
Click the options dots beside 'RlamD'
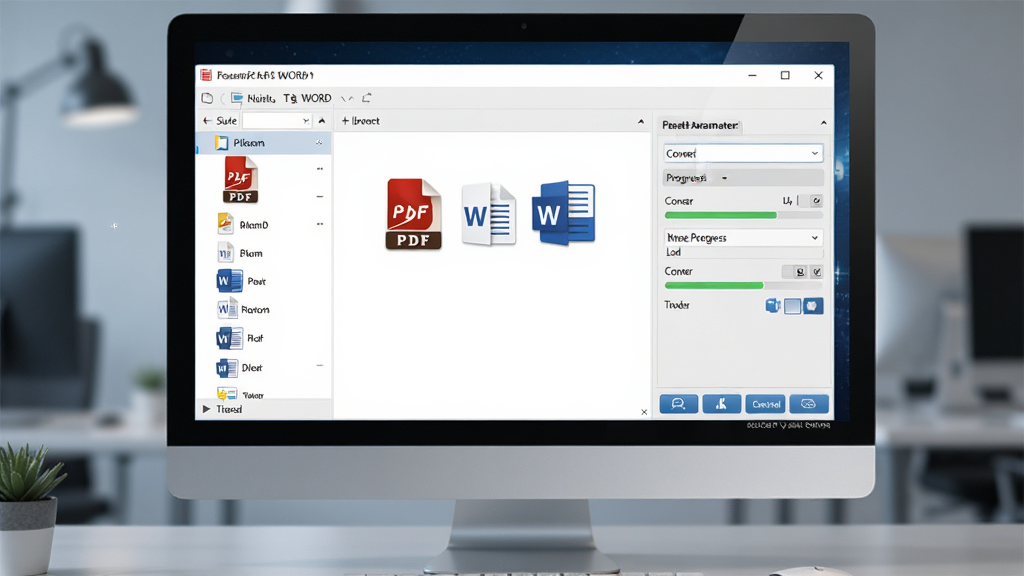click(x=320, y=224)
